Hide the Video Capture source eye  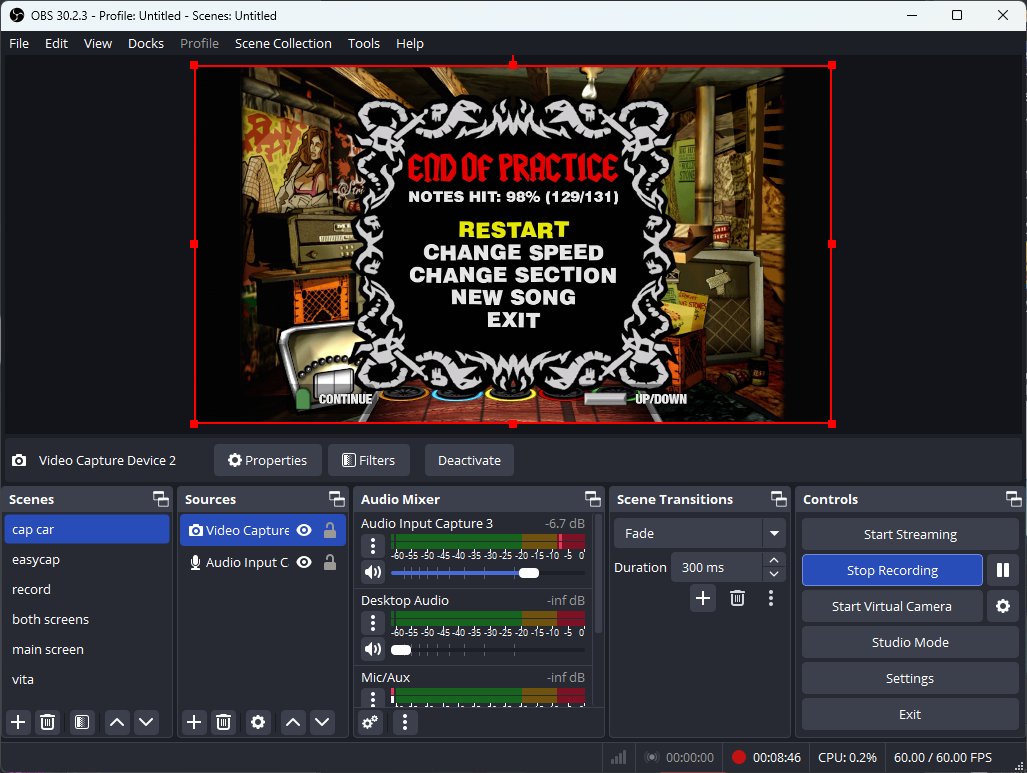(x=304, y=530)
